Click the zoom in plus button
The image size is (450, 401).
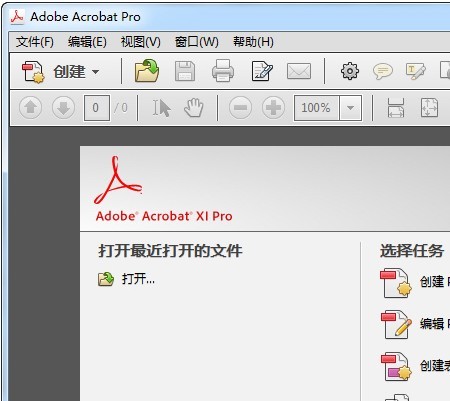(x=273, y=108)
